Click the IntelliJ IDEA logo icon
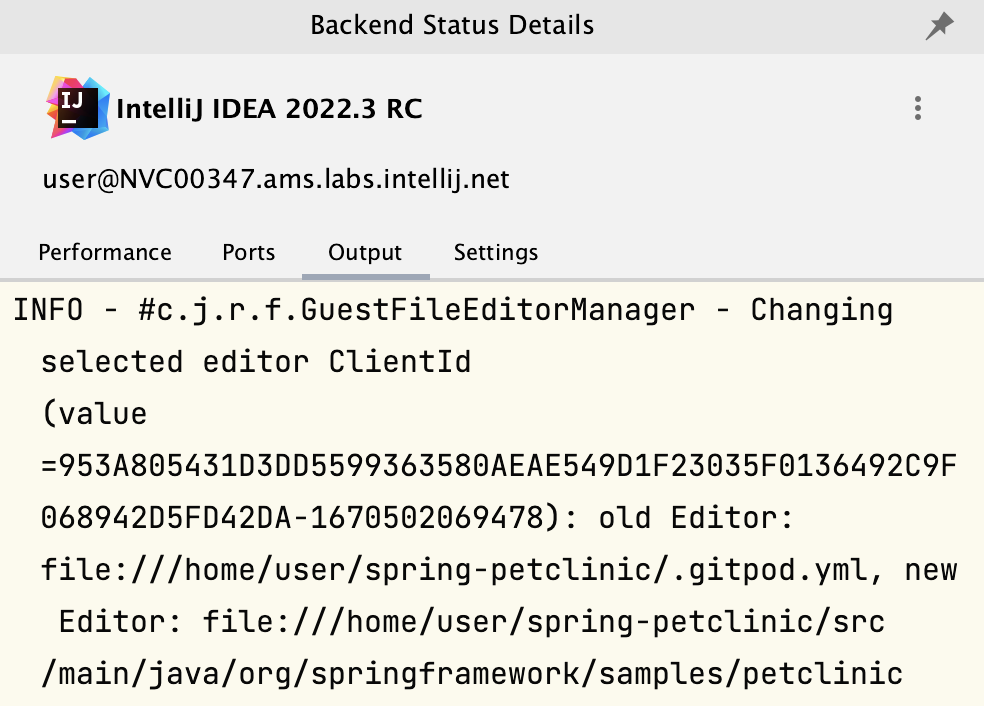Image resolution: width=984 pixels, height=706 pixels. (x=79, y=107)
